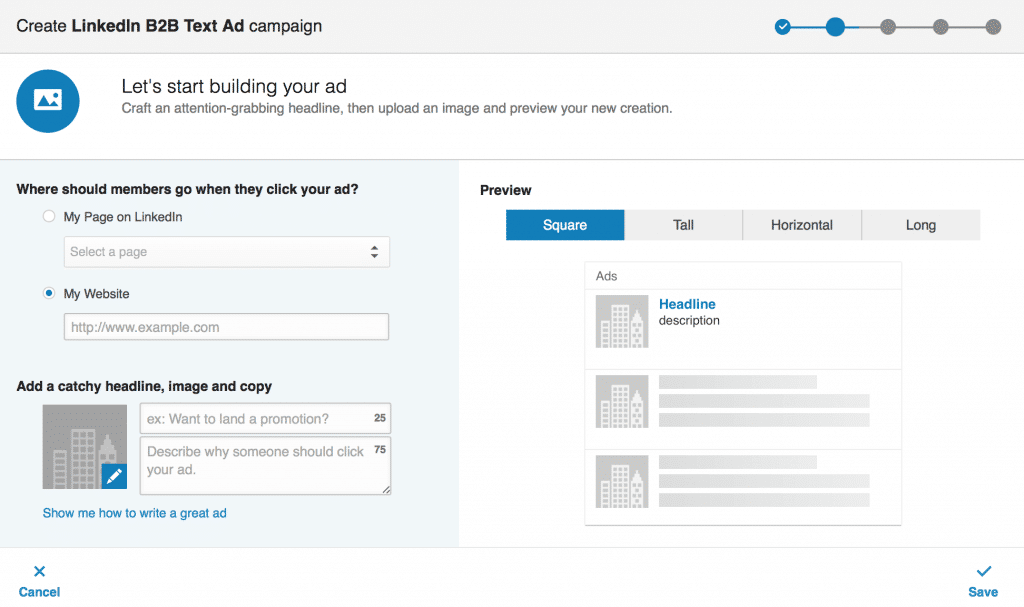Click the '75' description character counter
1024x607 pixels.
point(380,449)
